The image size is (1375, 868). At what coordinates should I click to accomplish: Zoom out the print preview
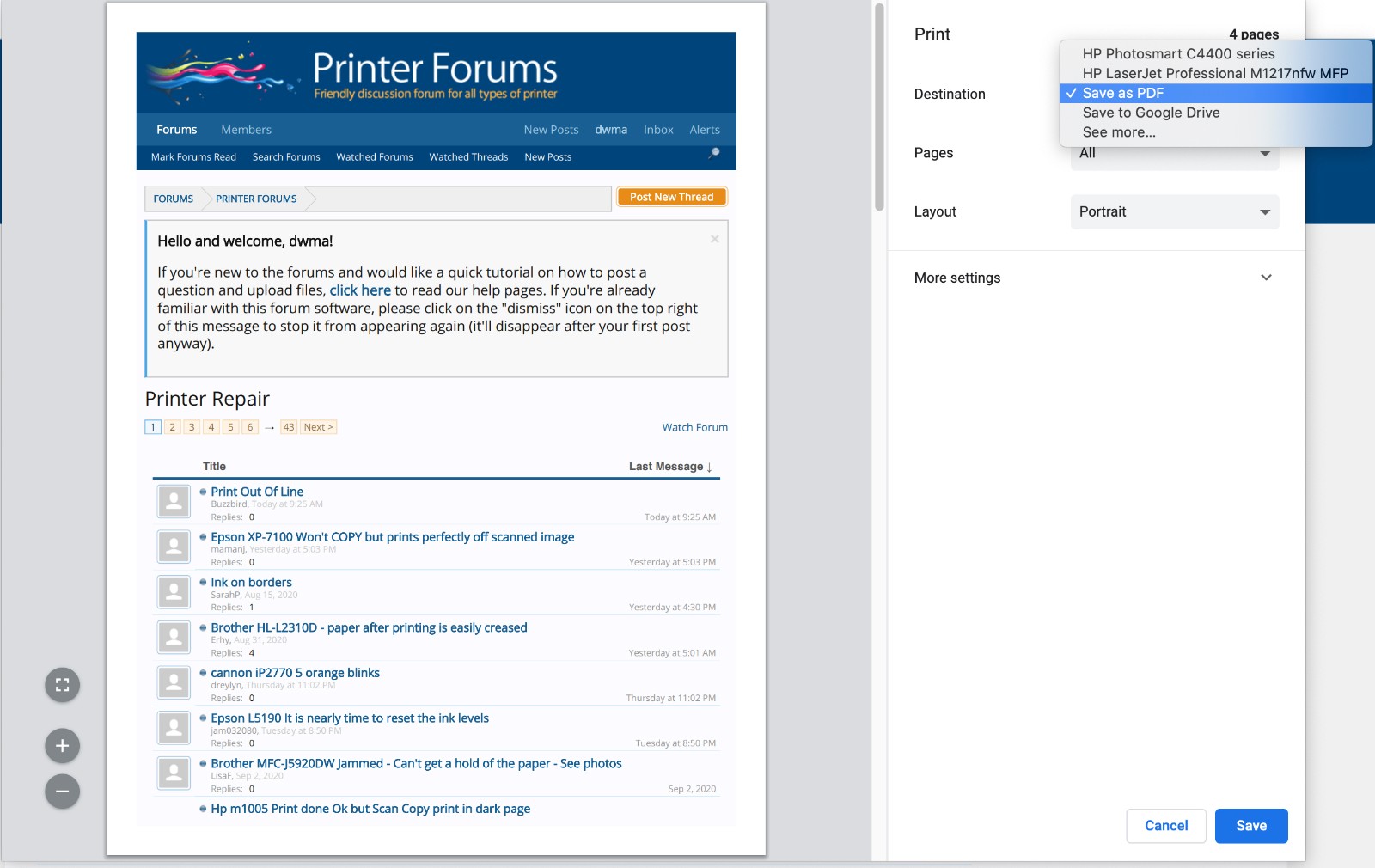pyautogui.click(x=62, y=792)
